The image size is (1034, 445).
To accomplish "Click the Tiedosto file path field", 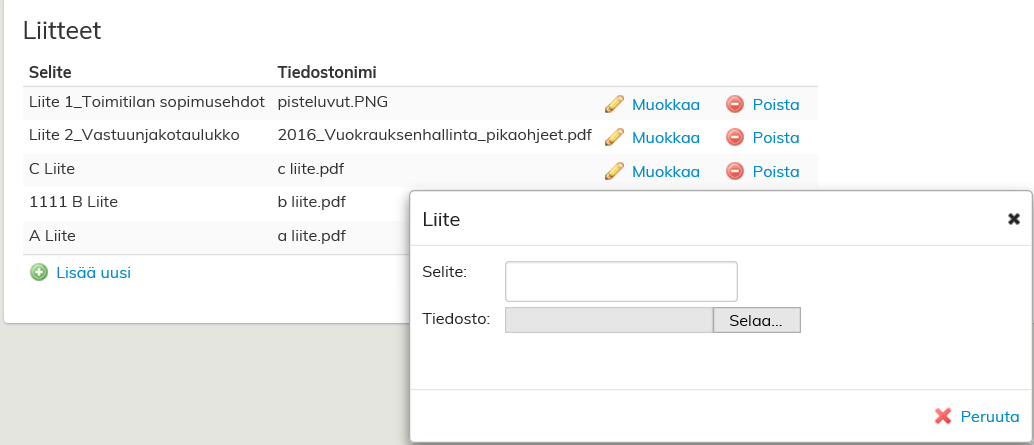I will coord(609,320).
